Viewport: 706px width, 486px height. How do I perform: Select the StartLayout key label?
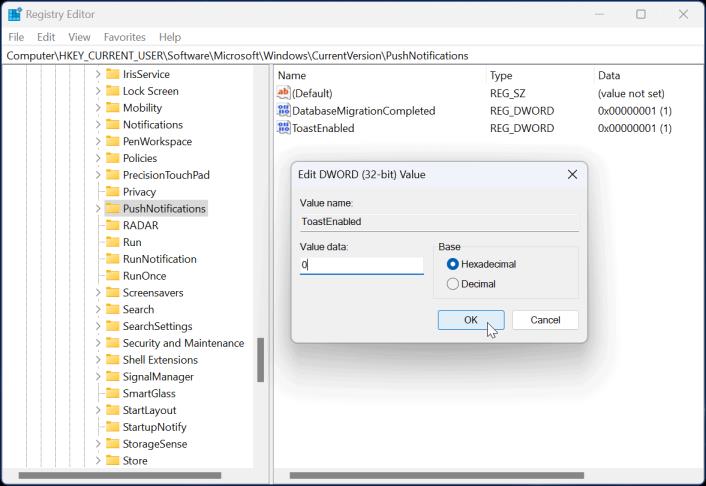pos(149,410)
